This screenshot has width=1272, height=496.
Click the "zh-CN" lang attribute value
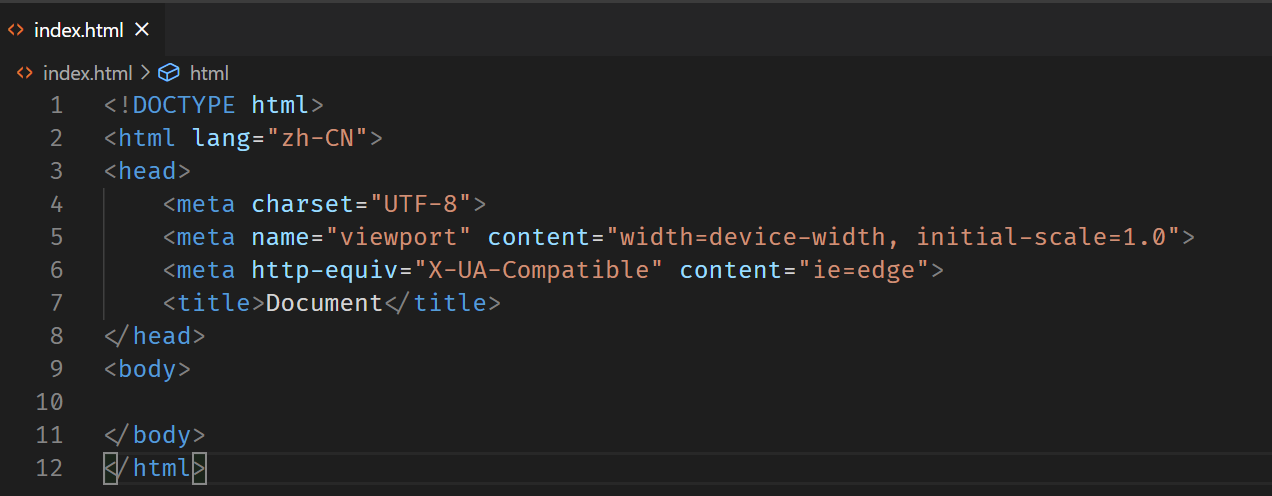click(317, 138)
